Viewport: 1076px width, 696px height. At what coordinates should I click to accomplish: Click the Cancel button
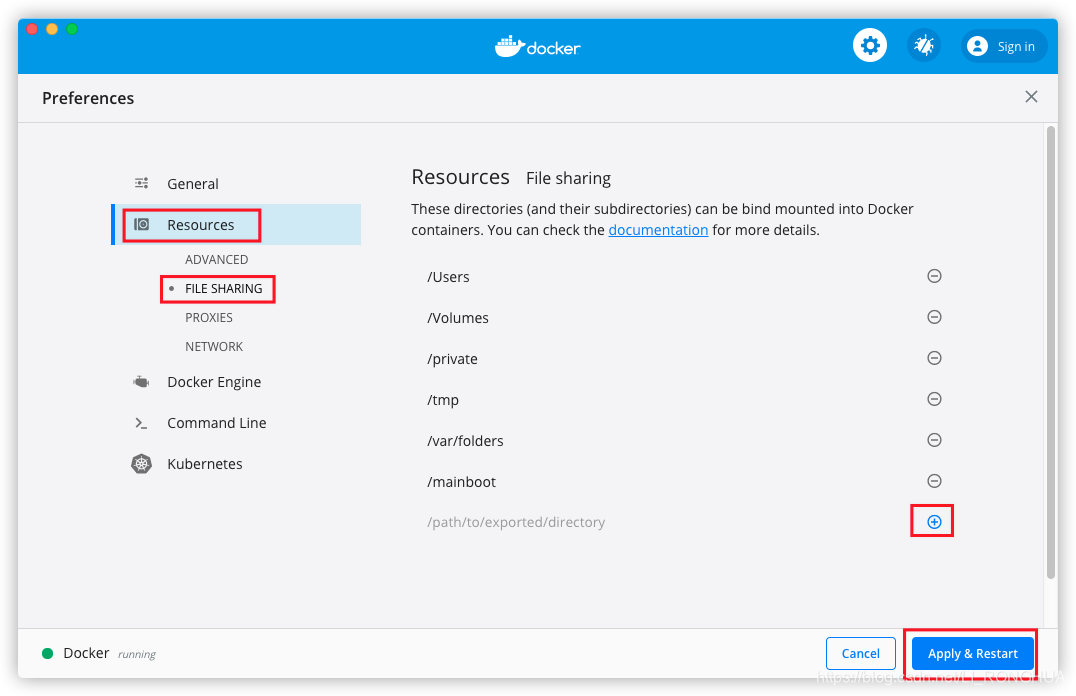point(861,653)
